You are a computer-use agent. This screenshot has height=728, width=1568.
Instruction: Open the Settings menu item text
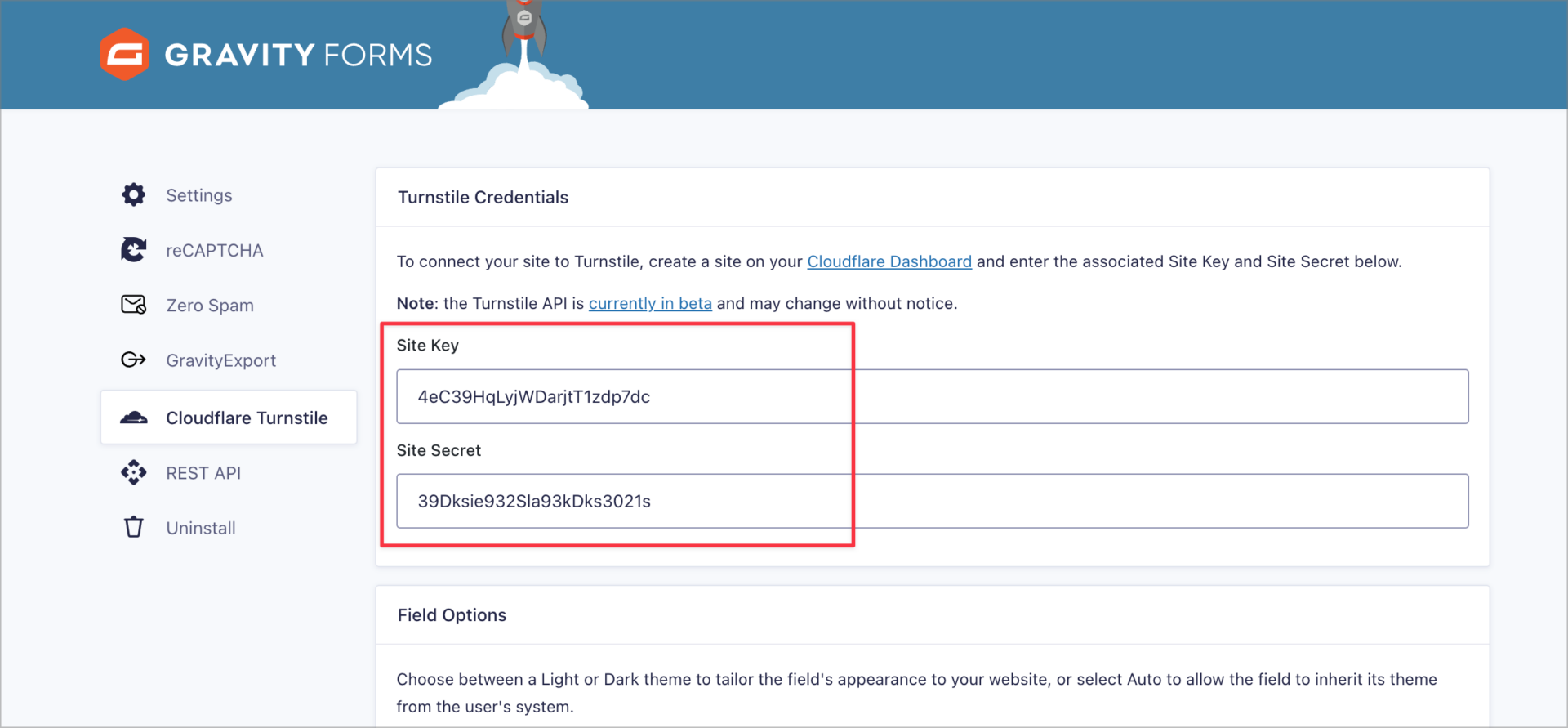(199, 195)
